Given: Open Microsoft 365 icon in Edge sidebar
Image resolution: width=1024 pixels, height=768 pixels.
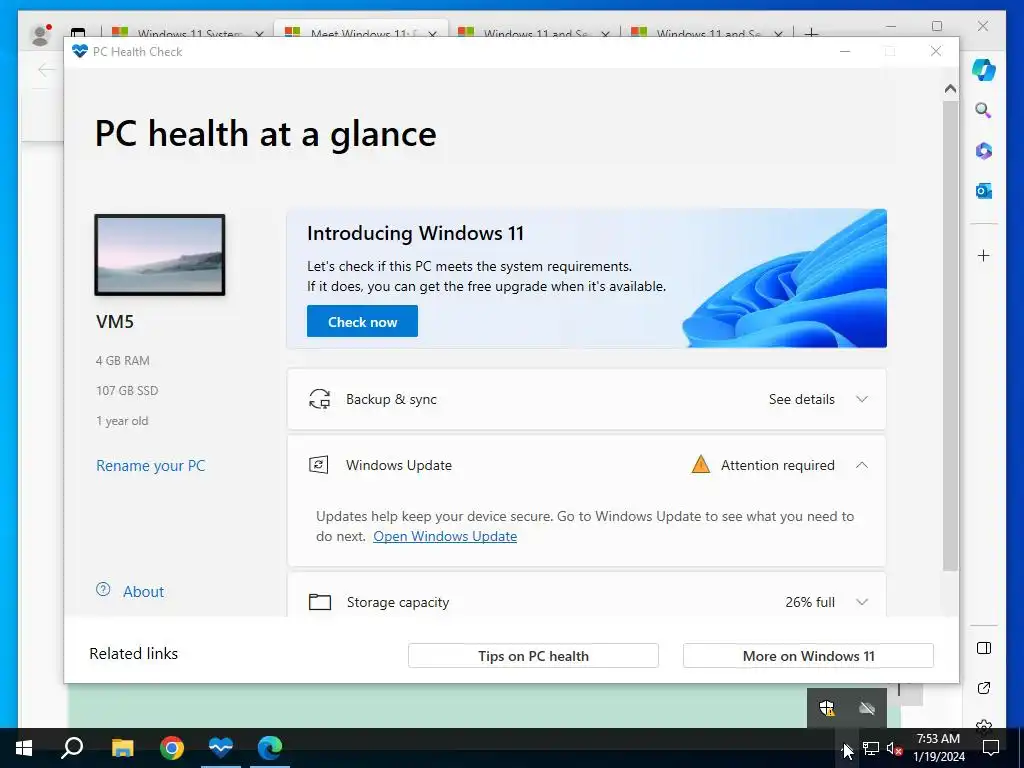Looking at the screenshot, I should click(x=984, y=151).
